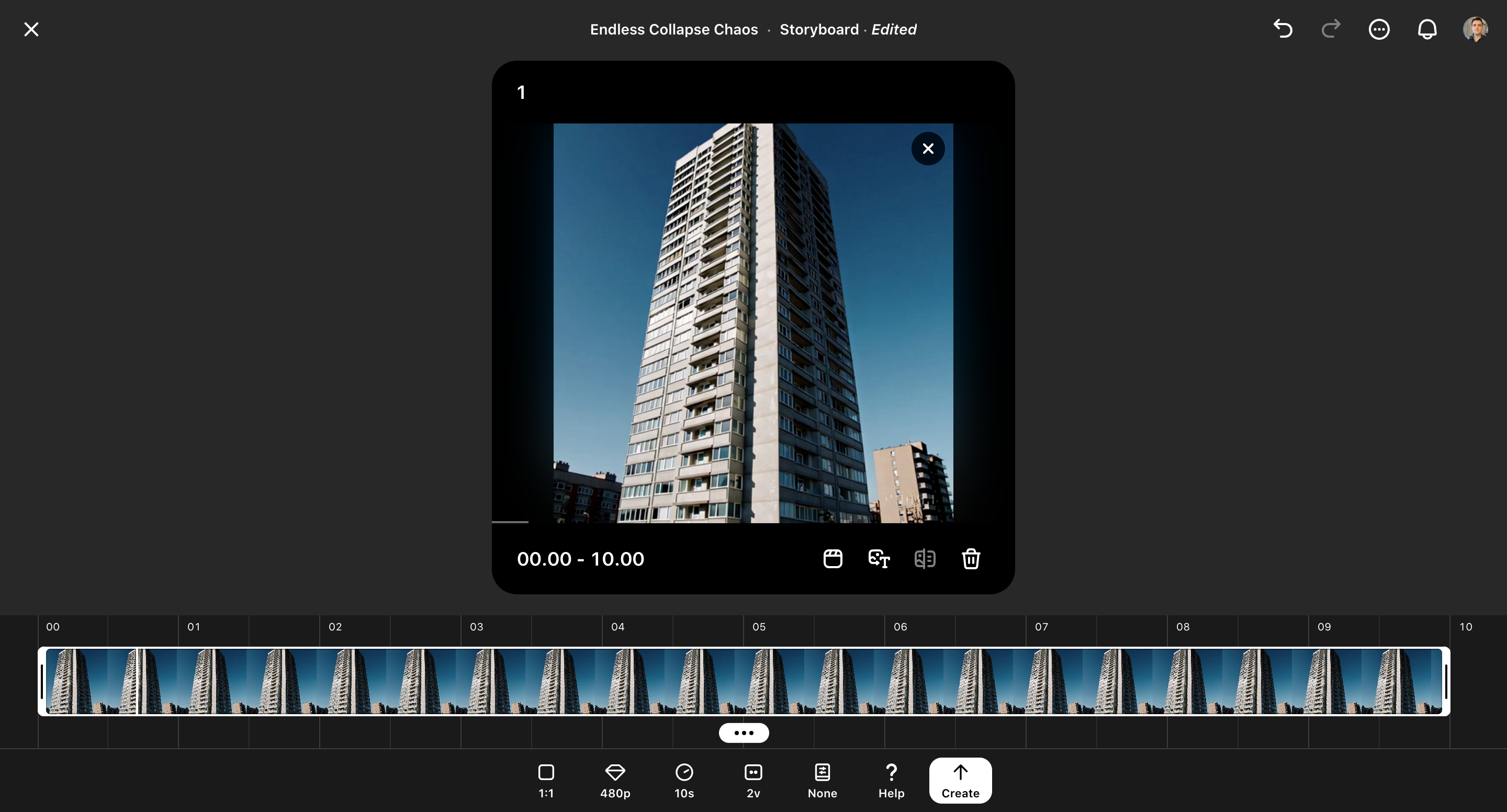
Task: Open Help
Action: click(x=891, y=781)
